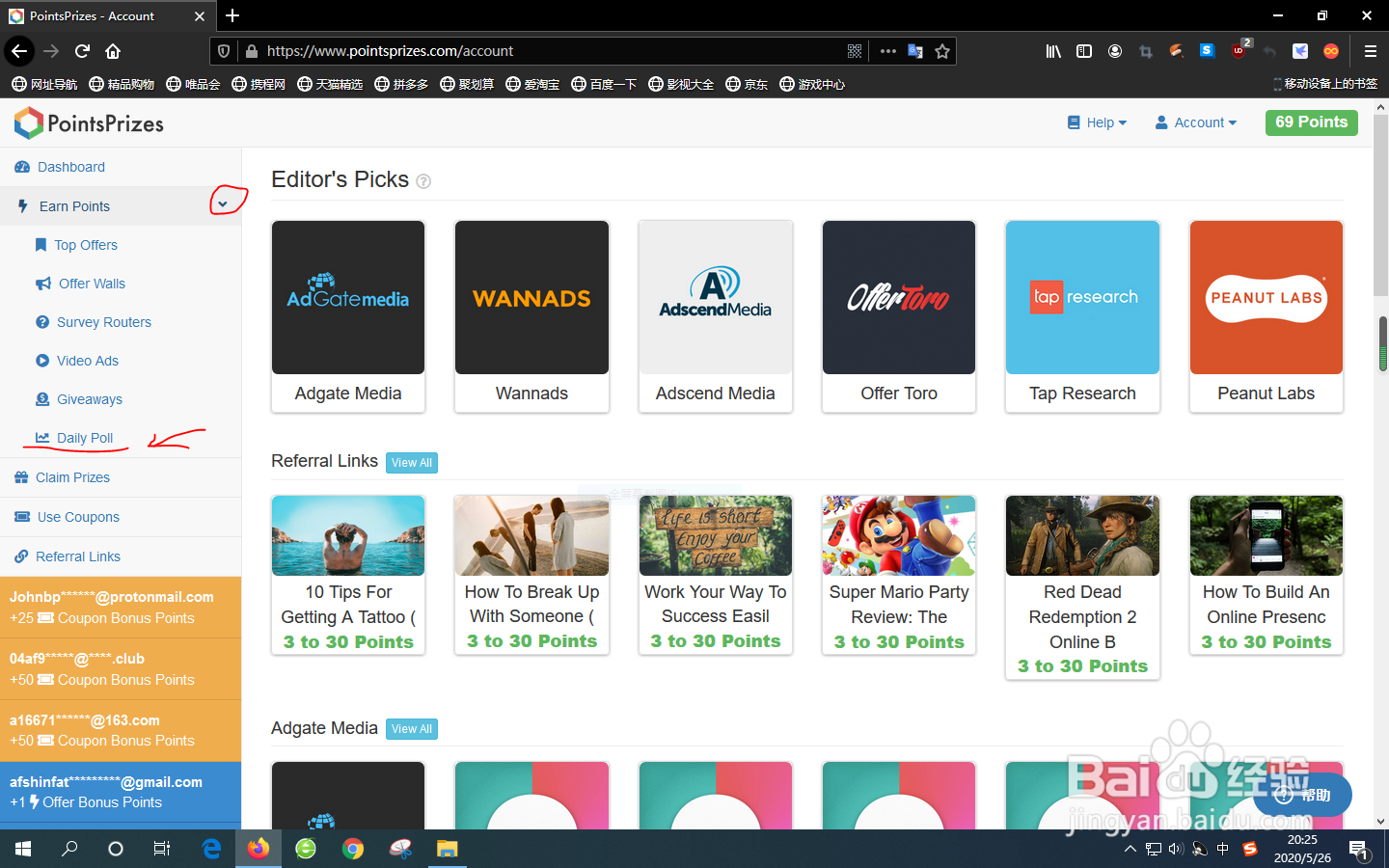Click the PointsPrizes logo
The height and width of the screenshot is (868, 1389).
pos(89,123)
